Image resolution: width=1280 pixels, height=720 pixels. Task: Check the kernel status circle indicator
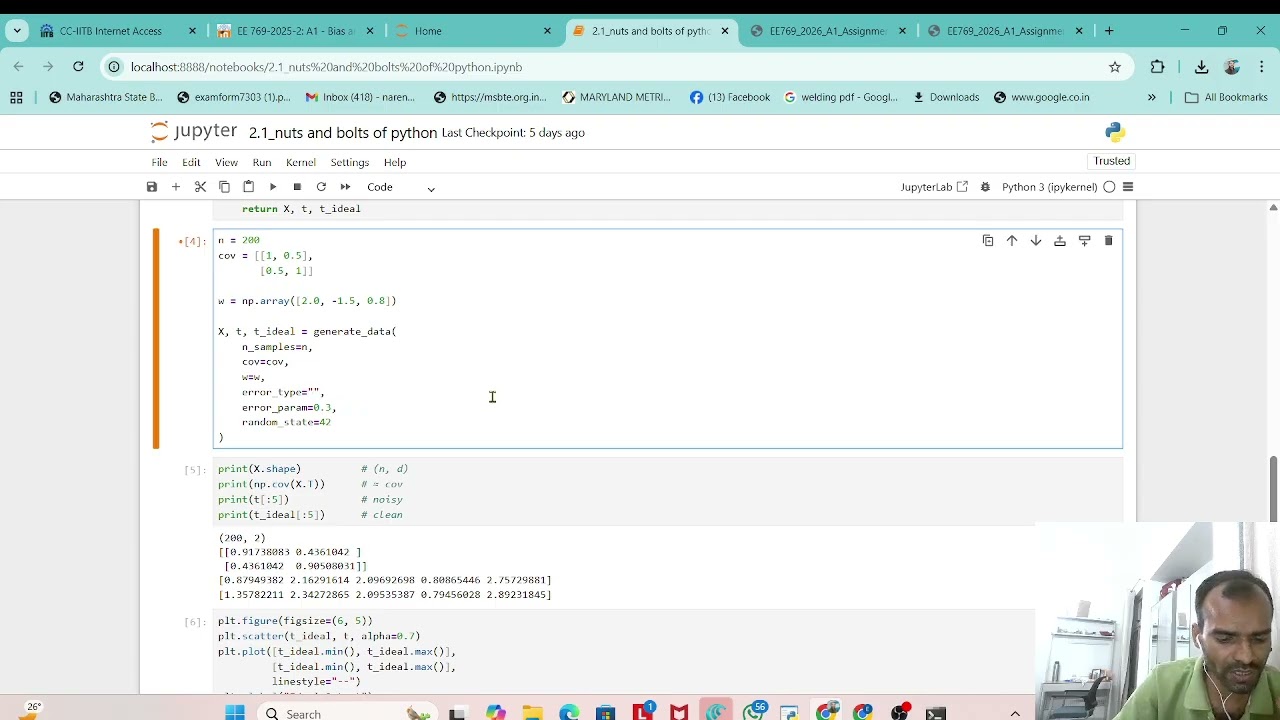[x=1109, y=187]
